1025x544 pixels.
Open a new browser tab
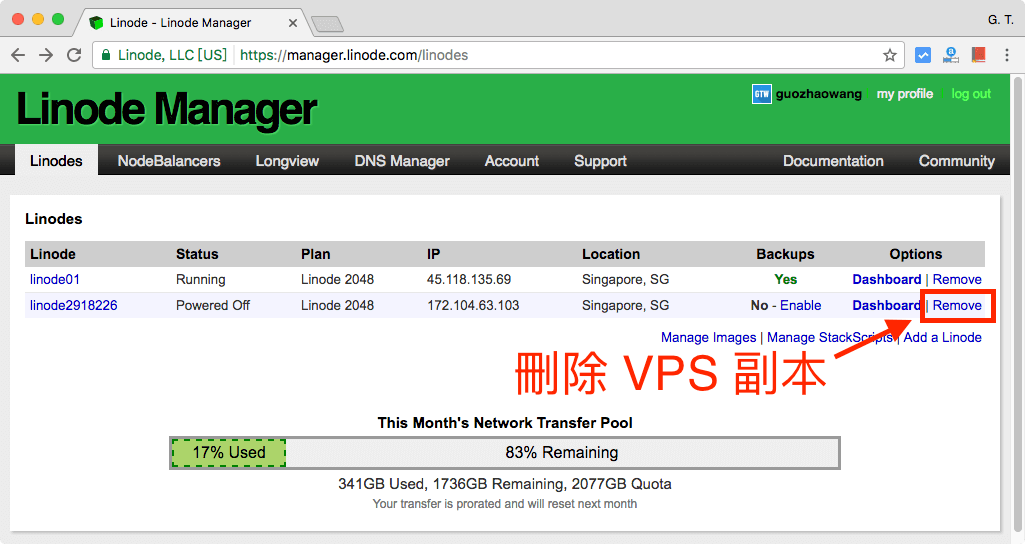click(327, 25)
